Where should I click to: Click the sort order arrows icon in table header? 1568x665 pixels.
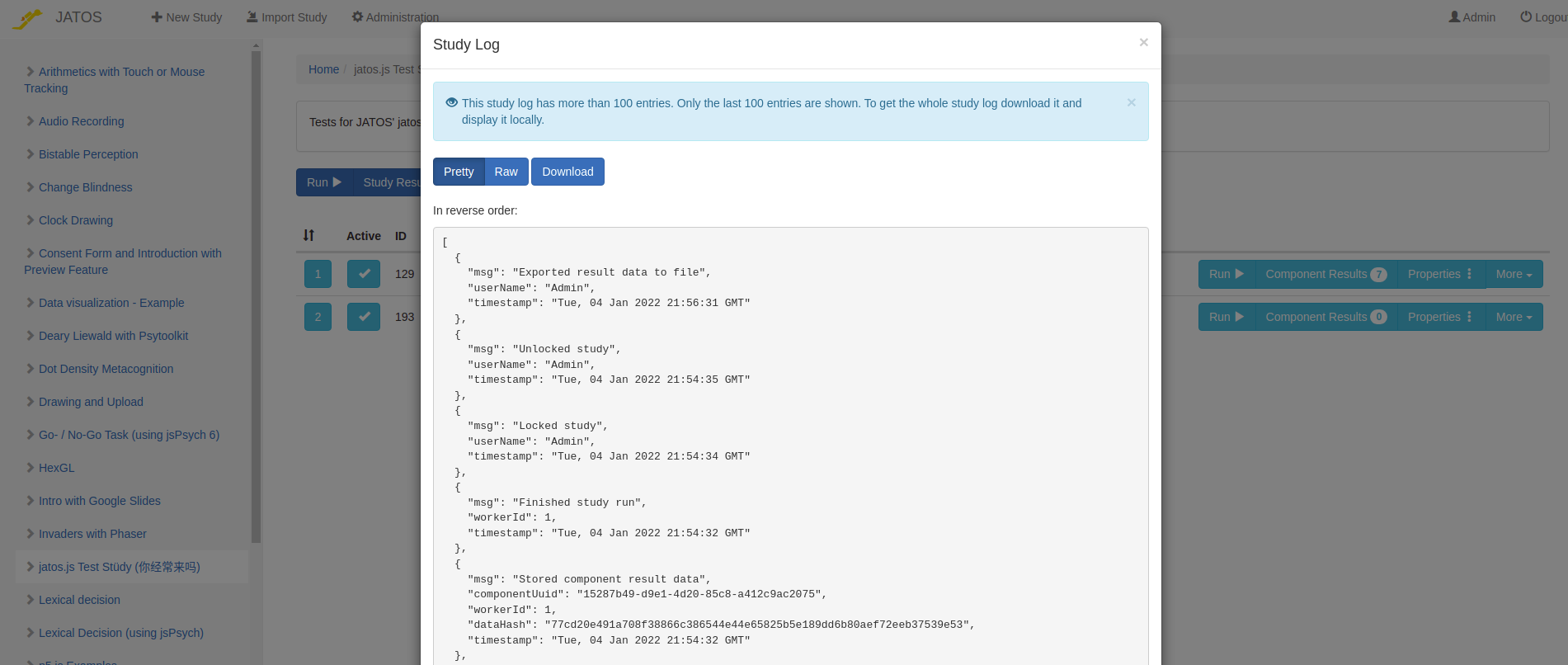(x=308, y=235)
